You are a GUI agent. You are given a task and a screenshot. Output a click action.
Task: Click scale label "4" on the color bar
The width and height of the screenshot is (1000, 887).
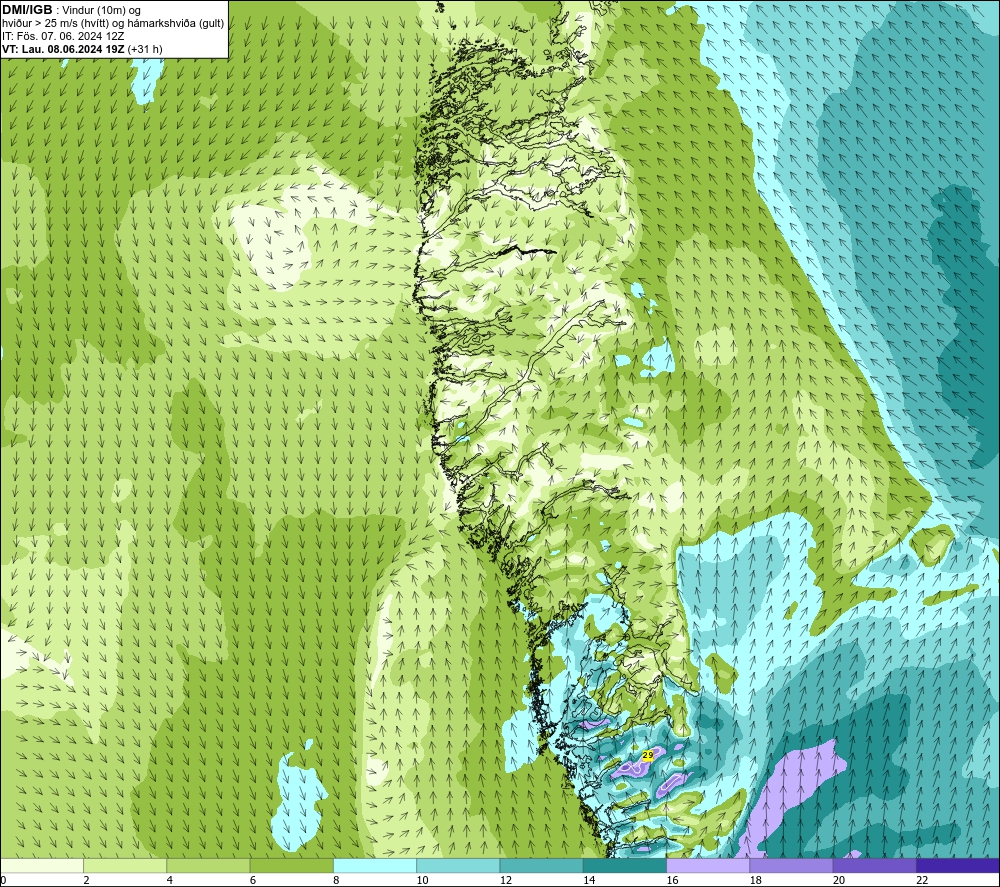point(170,881)
